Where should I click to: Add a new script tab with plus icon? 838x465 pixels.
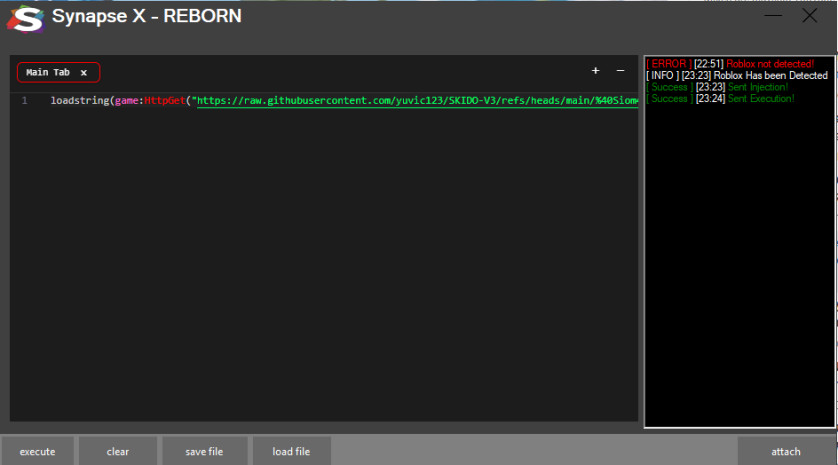pos(596,71)
